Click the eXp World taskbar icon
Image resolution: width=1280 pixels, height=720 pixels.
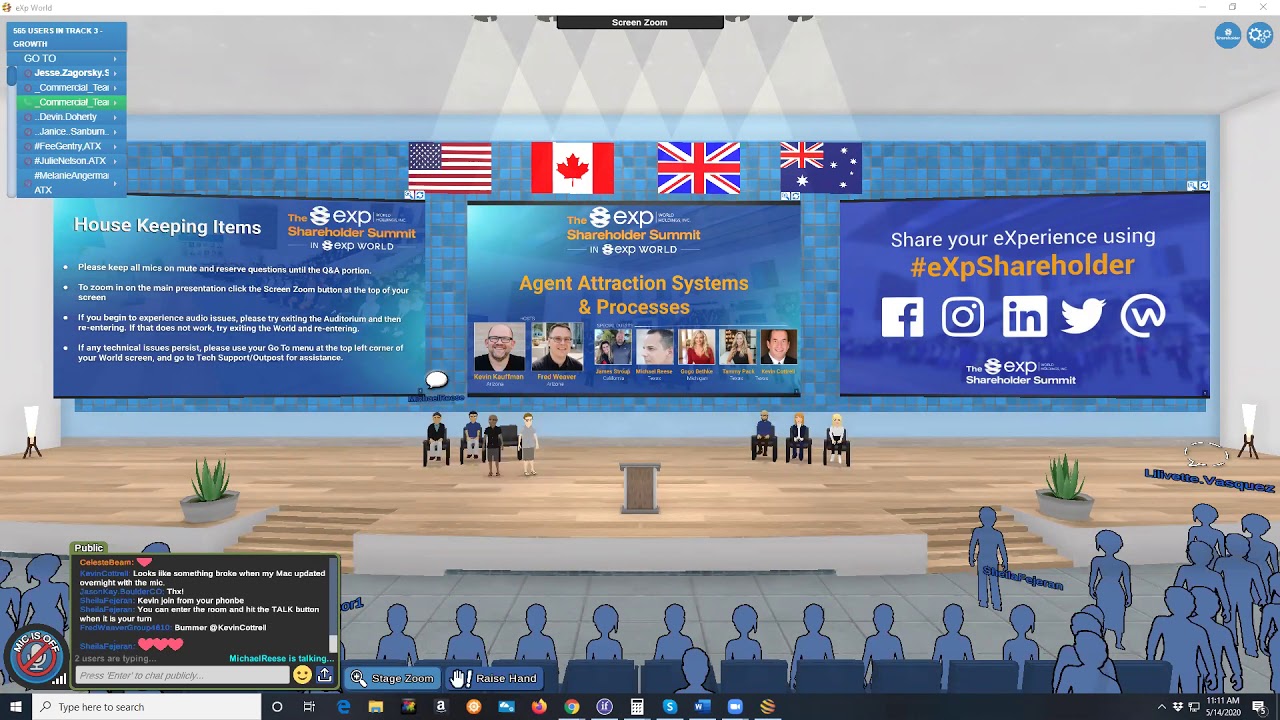click(x=767, y=707)
